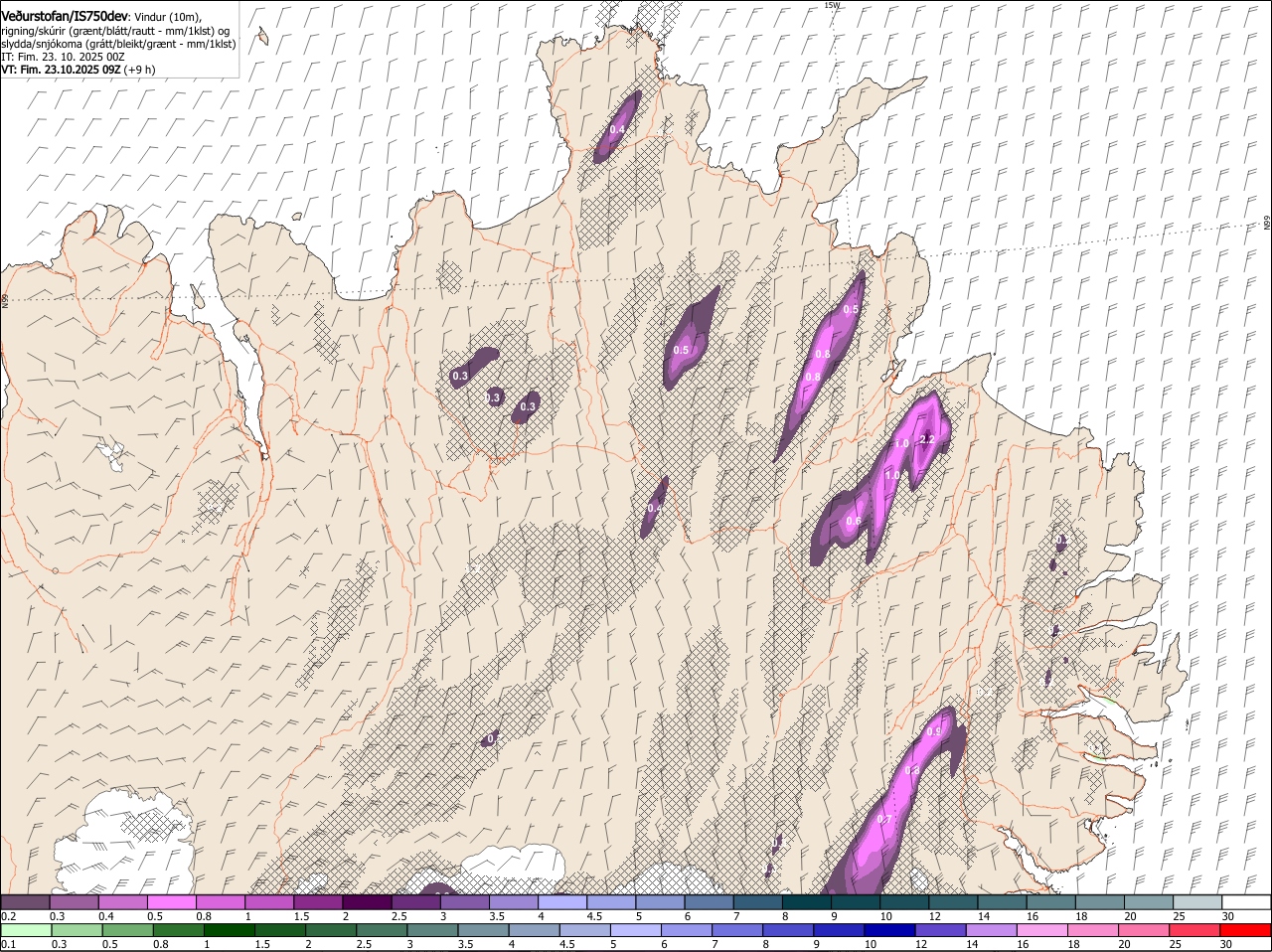Screen dimensions: 1272x952
Task: Click the 0.1 label on the lower legend row
Action: tap(8, 944)
